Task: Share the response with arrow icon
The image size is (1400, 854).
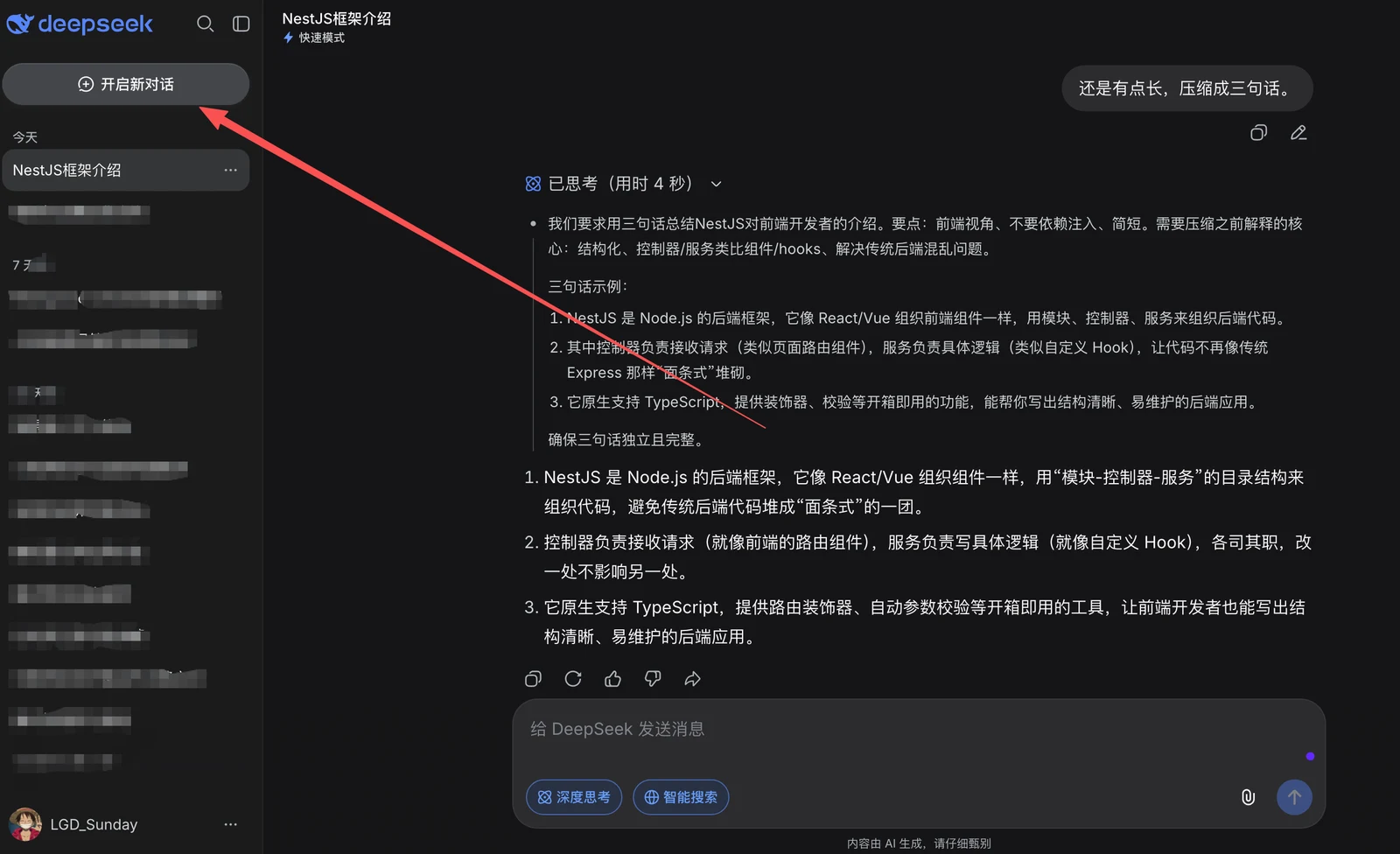Action: coord(693,679)
